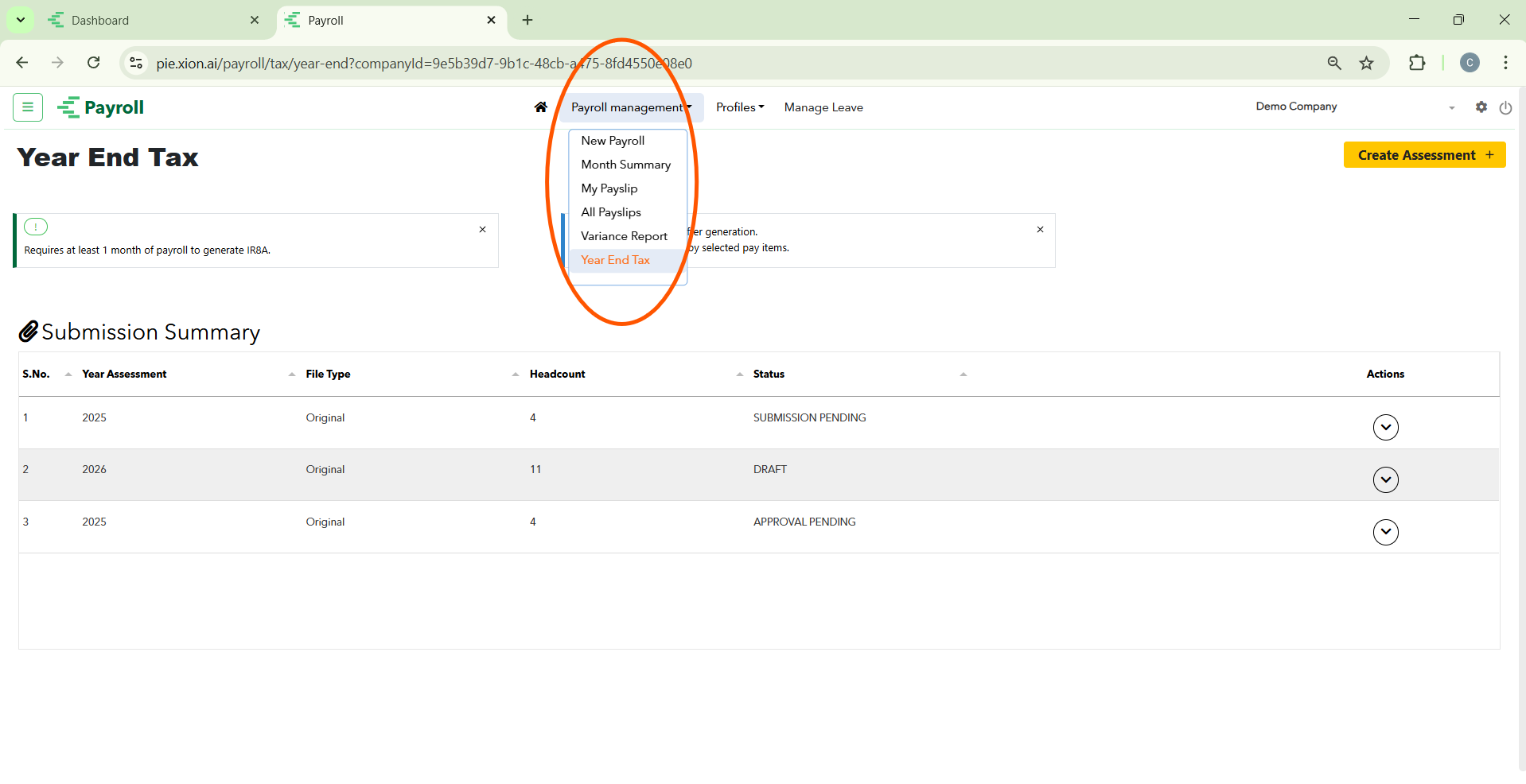Expand actions for SUBMISSION PENDING row
Image resolution: width=1526 pixels, height=784 pixels.
tap(1385, 428)
